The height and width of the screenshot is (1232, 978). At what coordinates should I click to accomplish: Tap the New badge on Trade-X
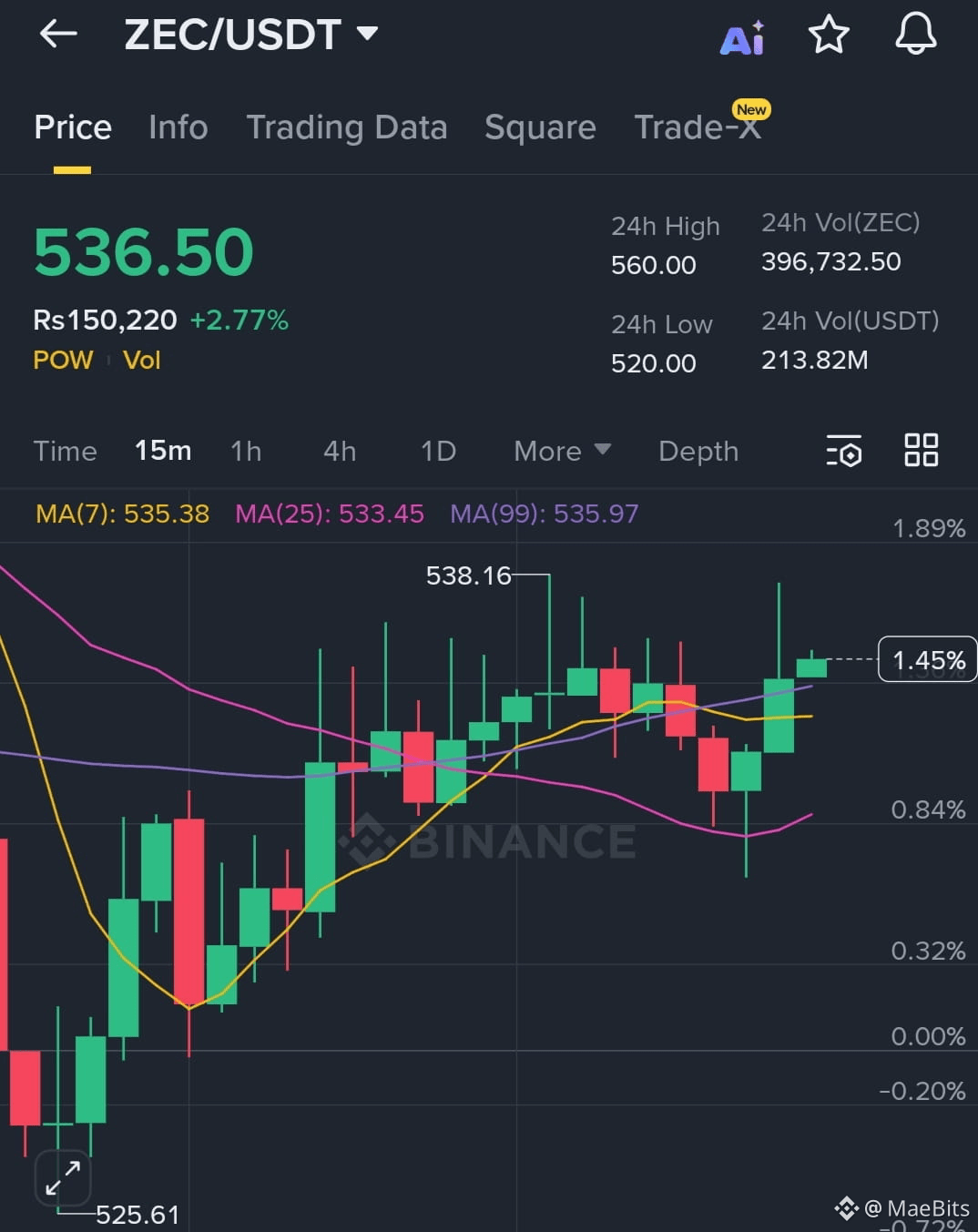coord(751,109)
